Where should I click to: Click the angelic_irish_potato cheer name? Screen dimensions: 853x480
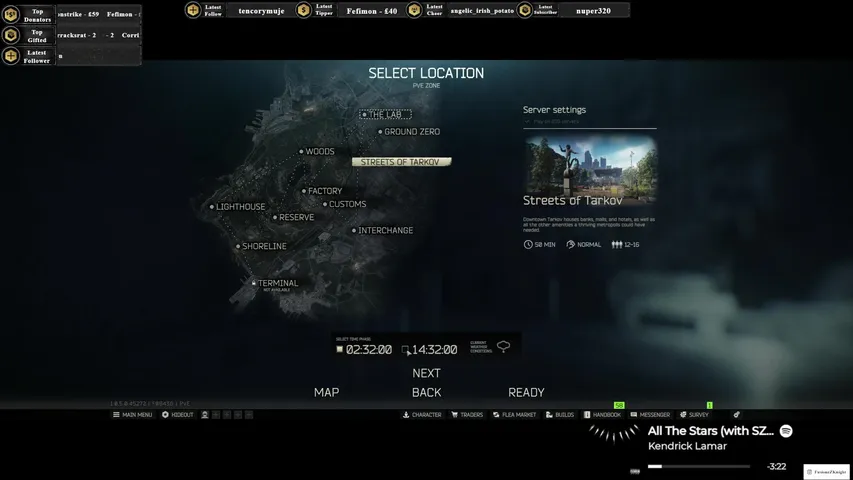coord(482,11)
